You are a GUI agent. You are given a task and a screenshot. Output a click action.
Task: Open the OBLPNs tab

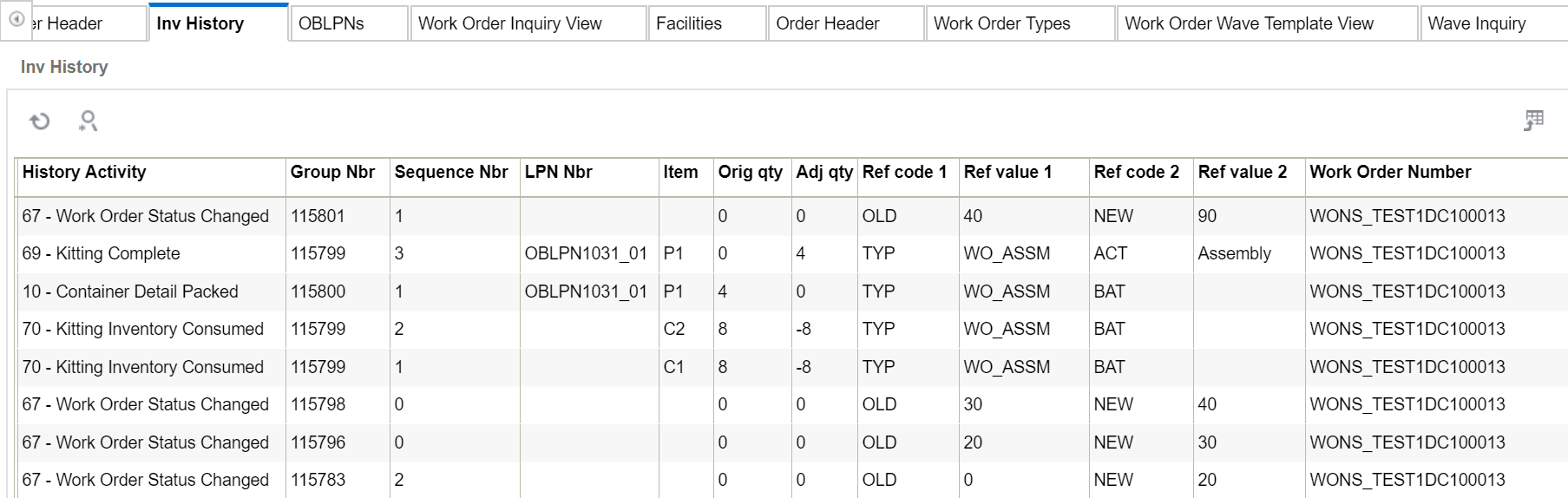tap(349, 23)
